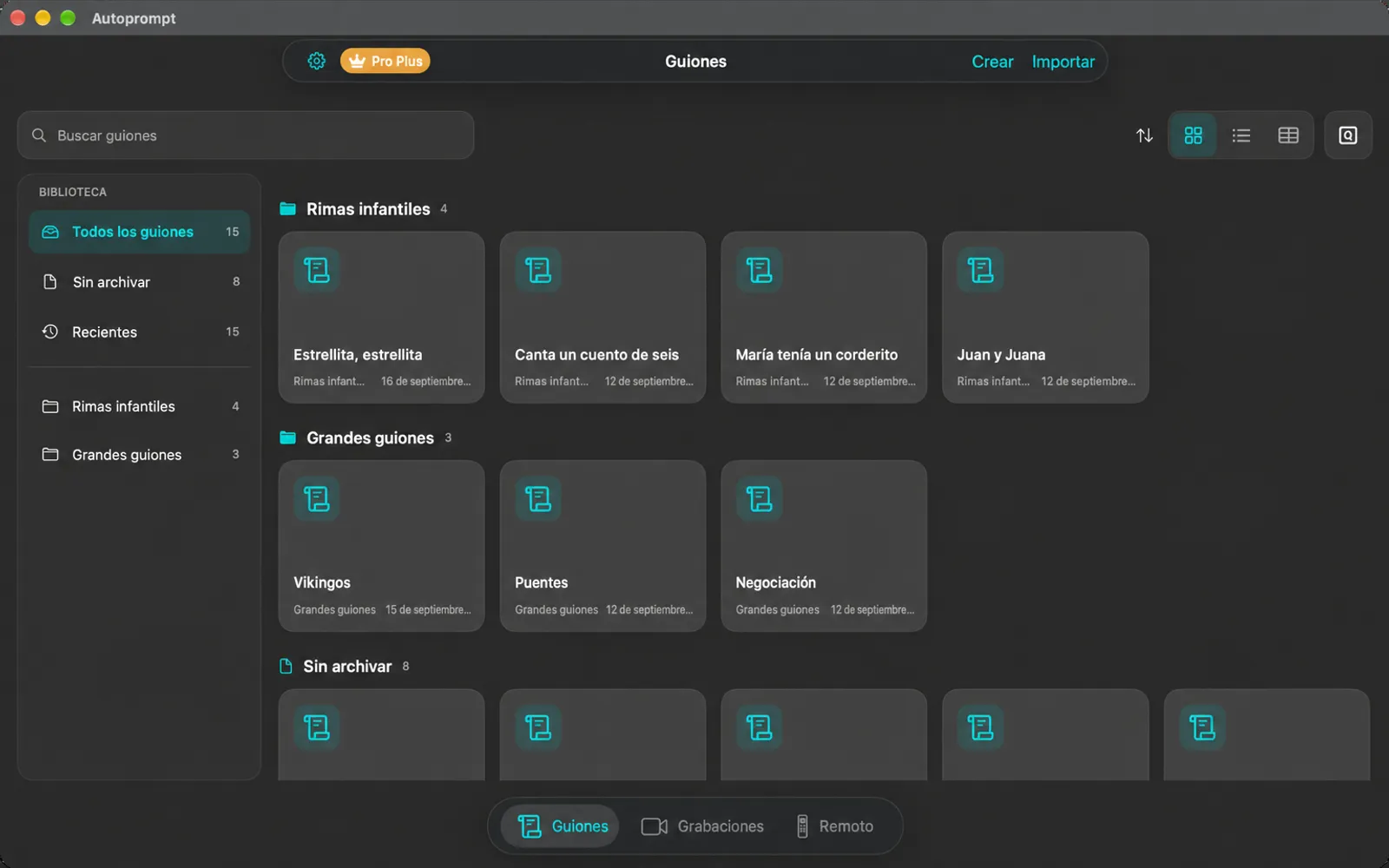
Task: Open settings gear in top bar
Action: pyautogui.click(x=316, y=61)
